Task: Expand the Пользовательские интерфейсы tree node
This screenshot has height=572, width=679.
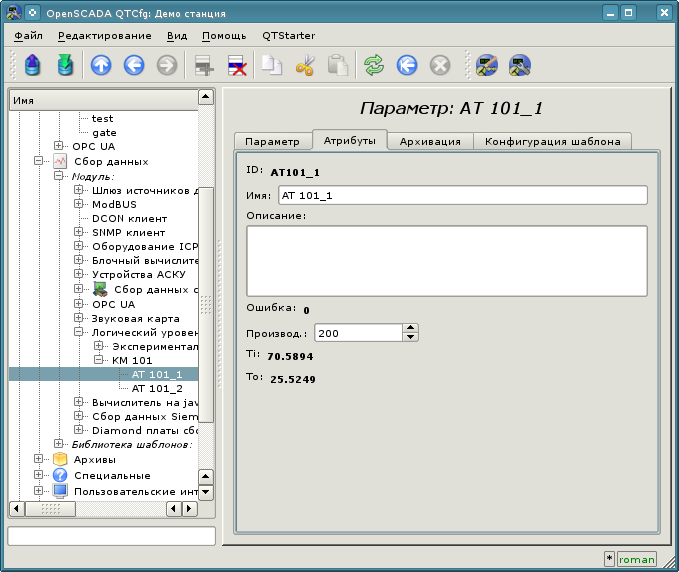Action: coord(39,491)
